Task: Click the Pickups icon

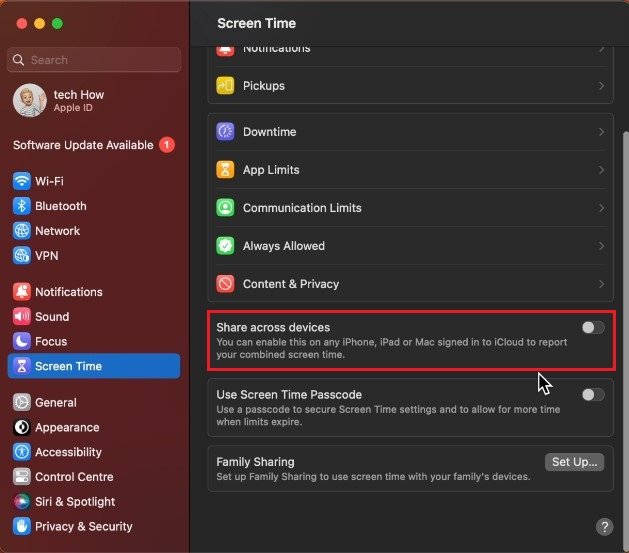Action: click(225, 86)
